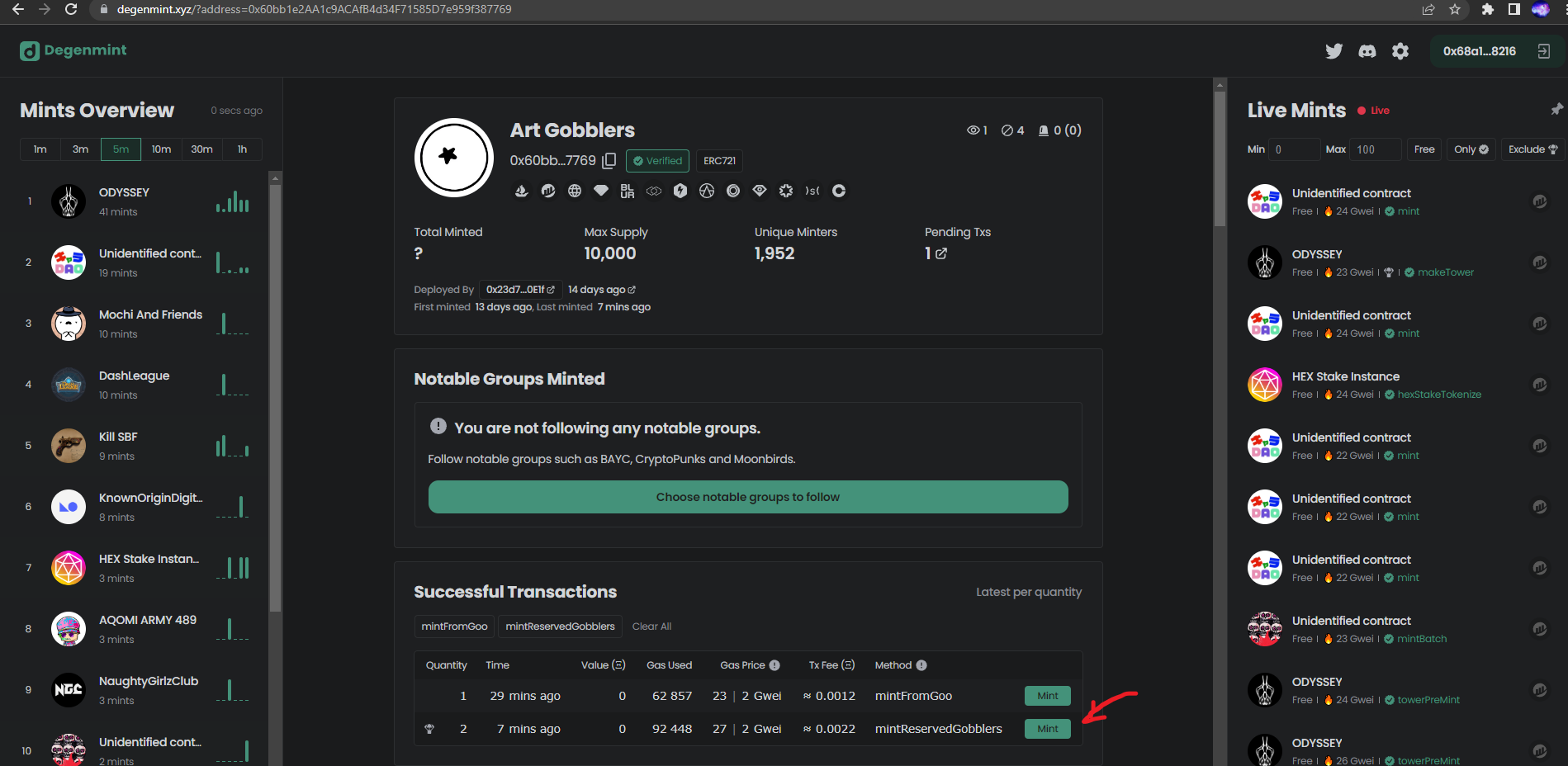Click the Mints Overview list scrollbar
Viewport: 1568px width, 766px height.
[276, 396]
